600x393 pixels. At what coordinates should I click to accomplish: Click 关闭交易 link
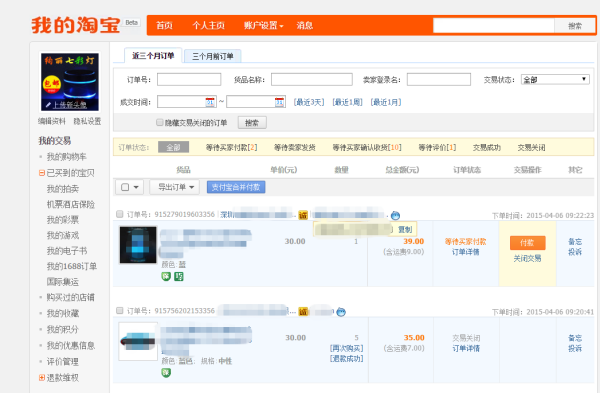527,259
